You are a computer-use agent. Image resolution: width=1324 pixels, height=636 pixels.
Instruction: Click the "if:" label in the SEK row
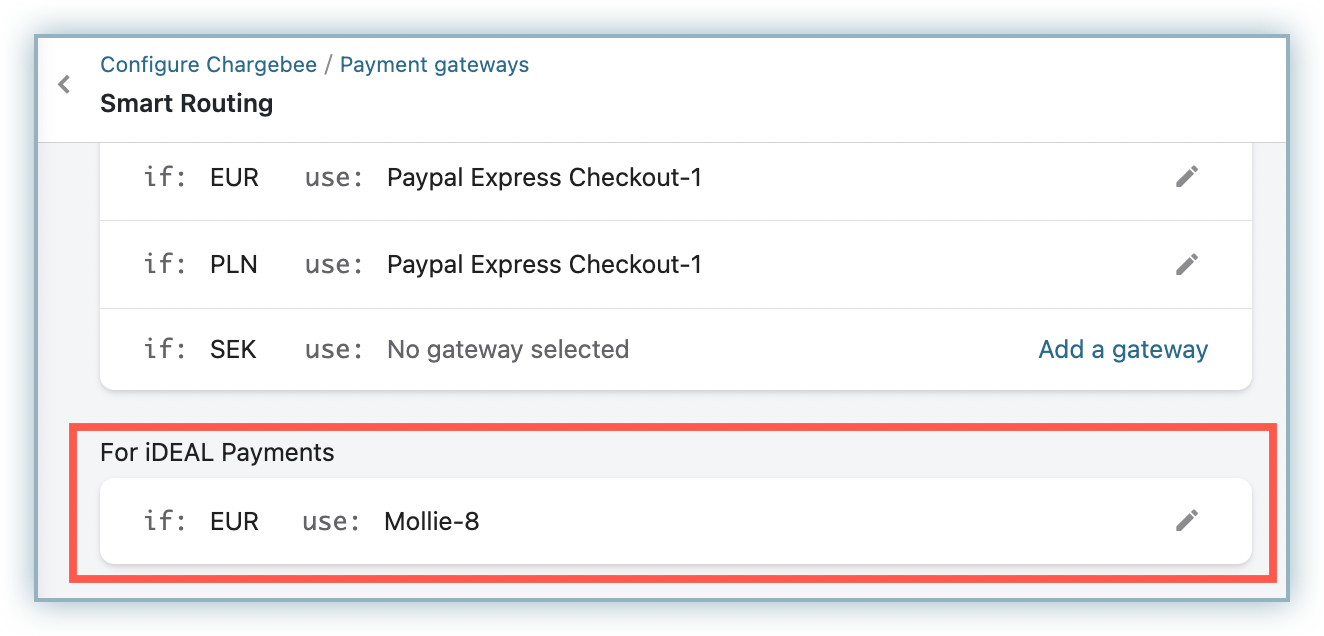166,350
